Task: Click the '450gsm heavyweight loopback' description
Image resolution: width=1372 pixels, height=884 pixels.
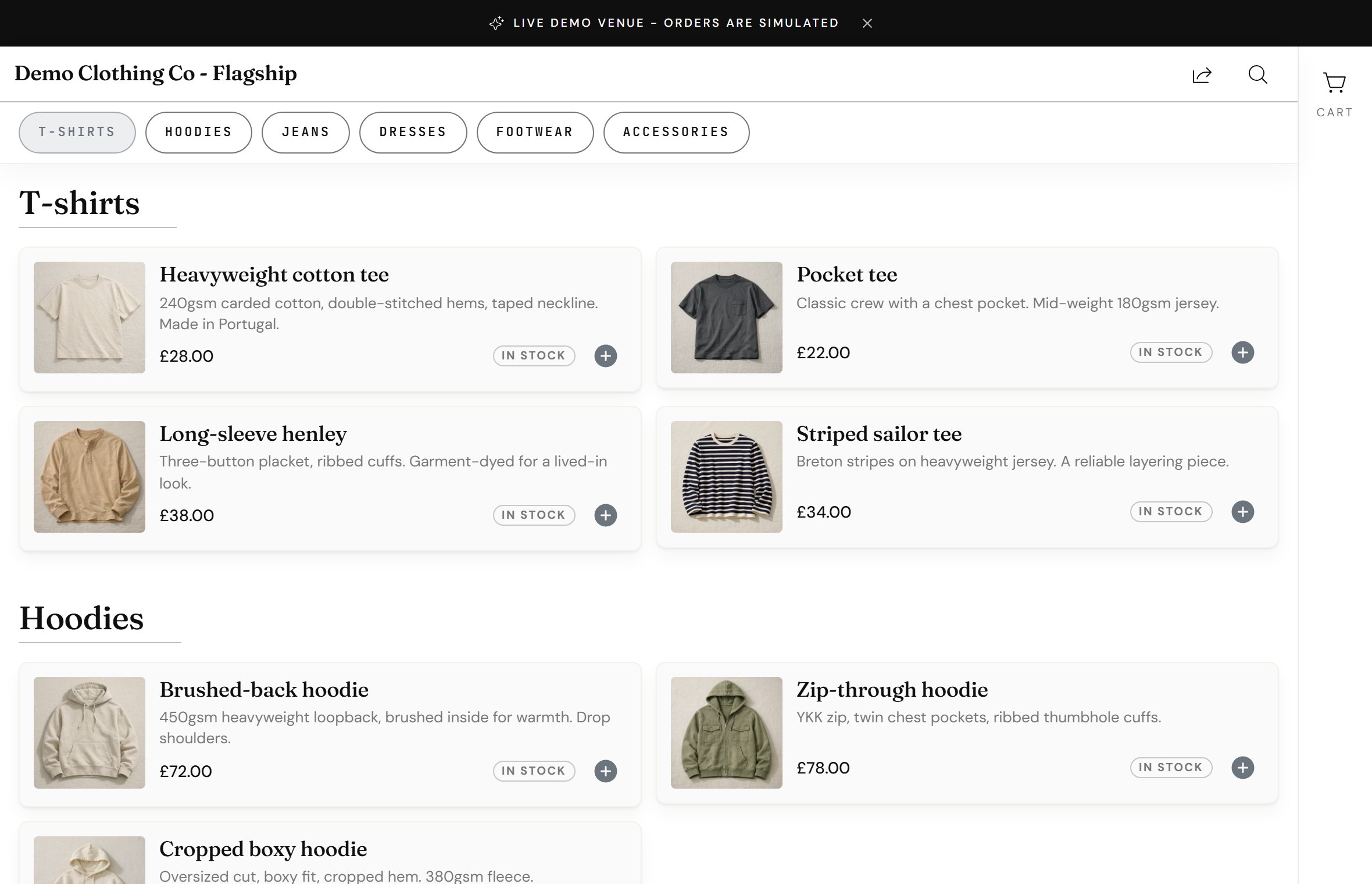Action: point(385,728)
